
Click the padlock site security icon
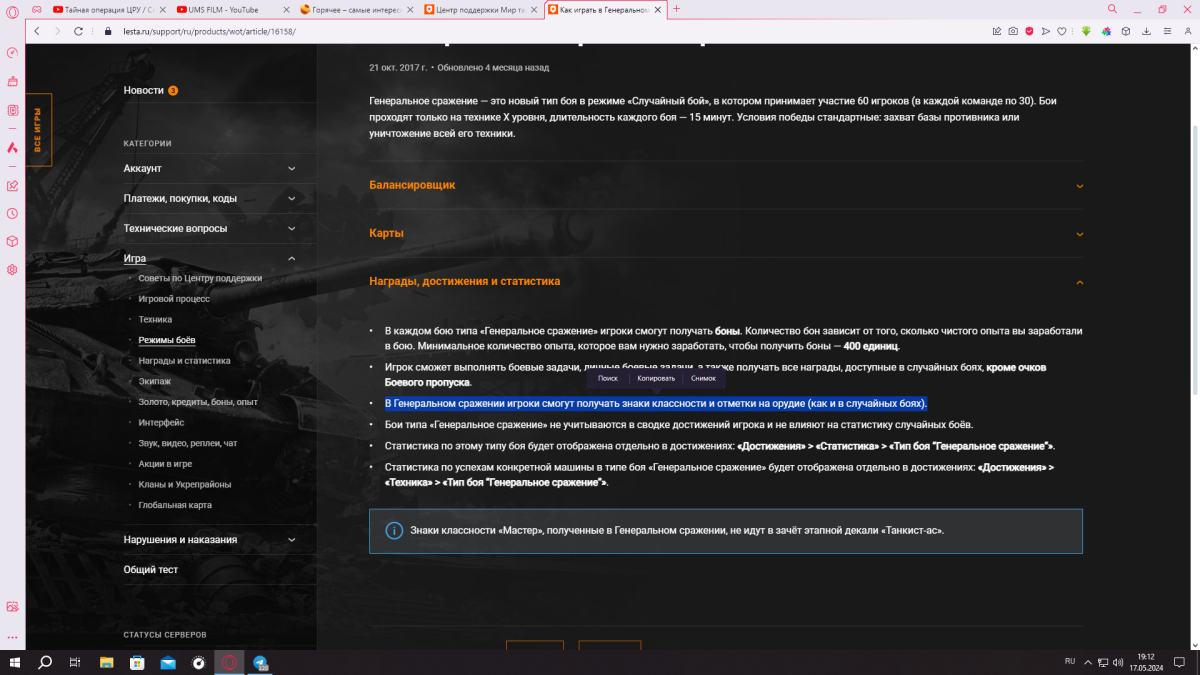[x=108, y=31]
